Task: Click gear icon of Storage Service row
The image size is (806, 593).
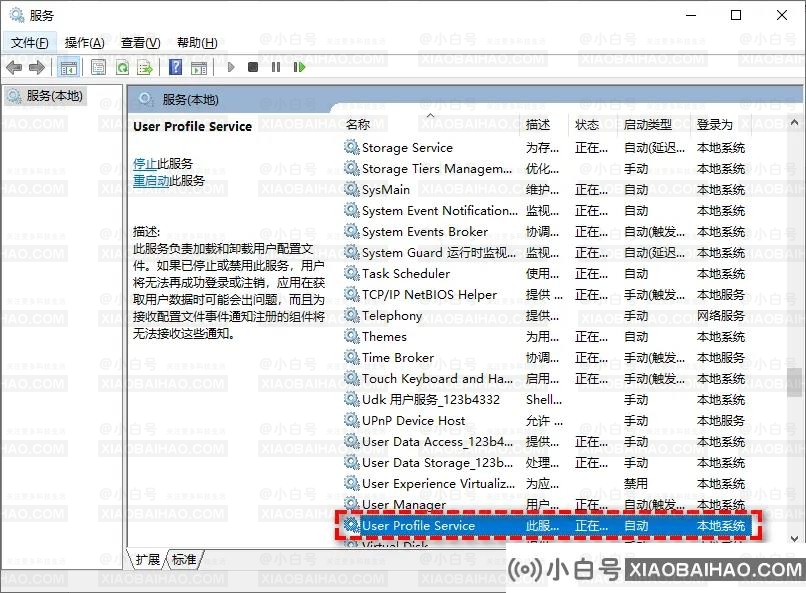Action: pyautogui.click(x=352, y=147)
